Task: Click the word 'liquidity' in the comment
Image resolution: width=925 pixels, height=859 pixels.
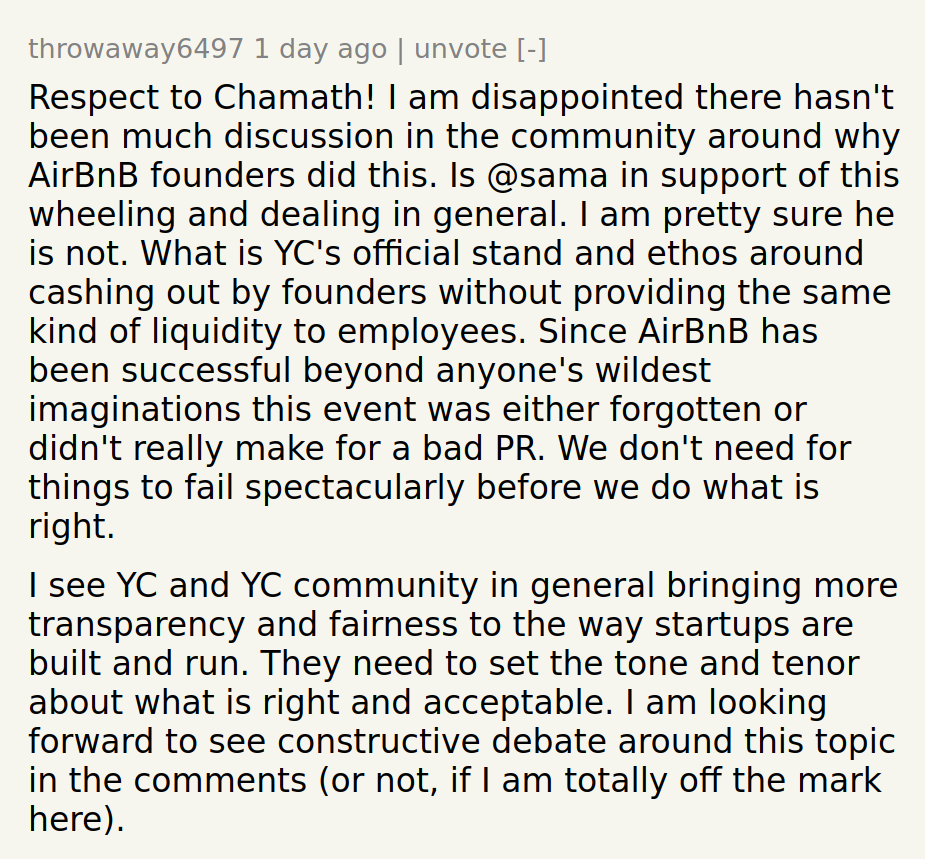Action: [217, 332]
